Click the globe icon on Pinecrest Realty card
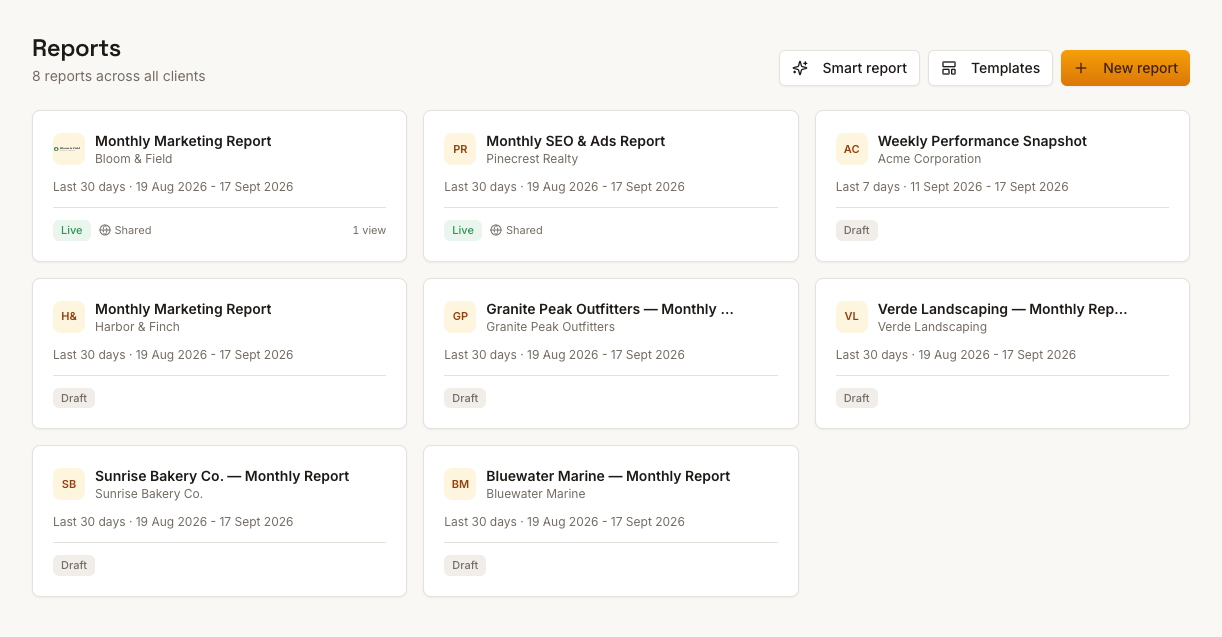 (x=496, y=230)
